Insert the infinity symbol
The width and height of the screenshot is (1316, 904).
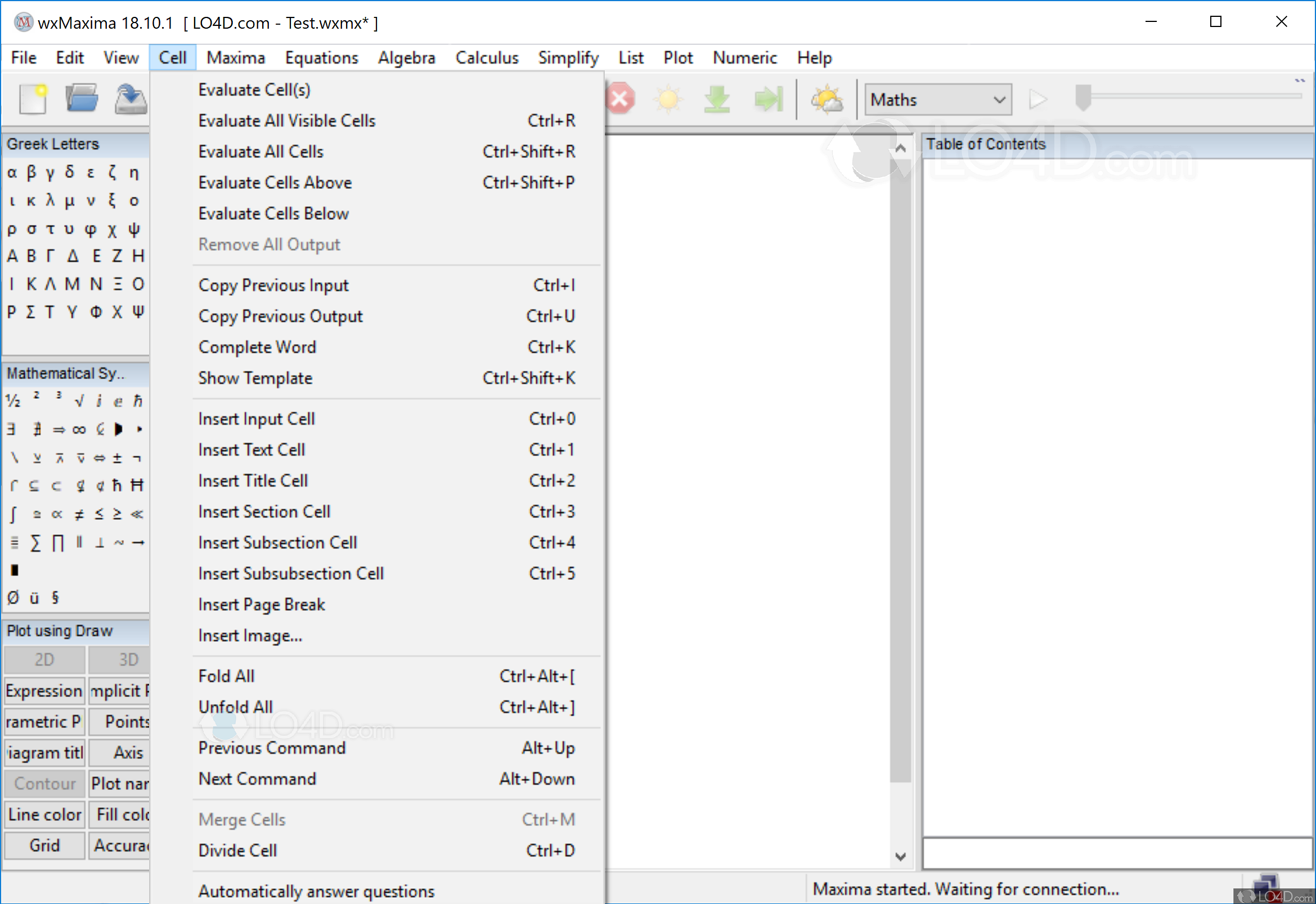coord(79,429)
